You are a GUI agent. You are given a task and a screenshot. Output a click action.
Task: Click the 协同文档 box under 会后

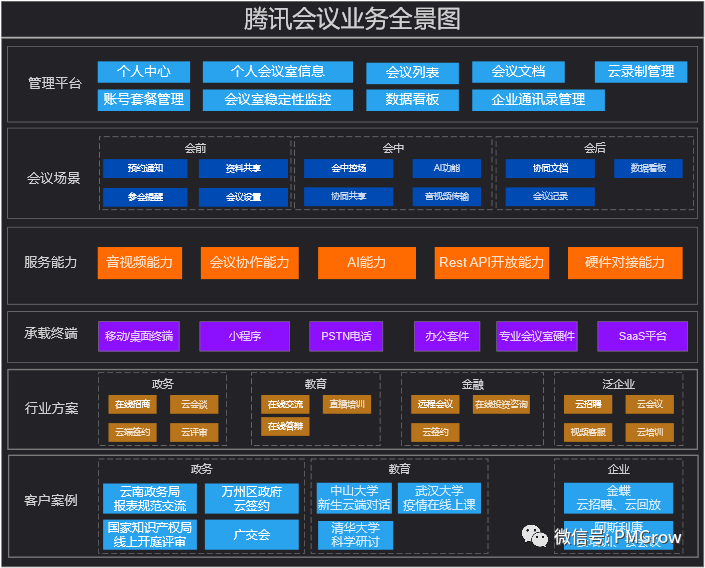pyautogui.click(x=550, y=169)
